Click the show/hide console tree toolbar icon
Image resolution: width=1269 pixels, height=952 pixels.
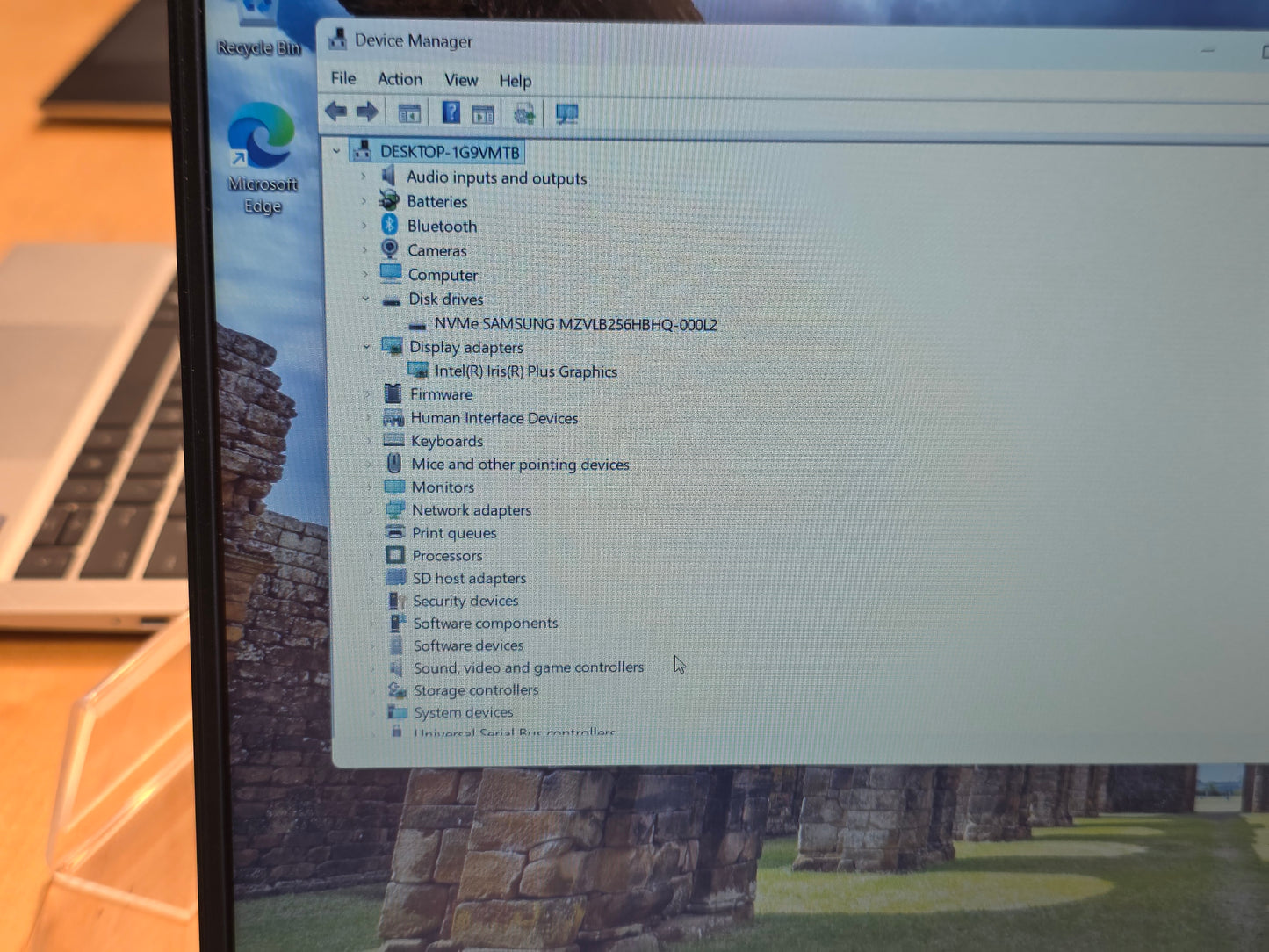click(409, 113)
